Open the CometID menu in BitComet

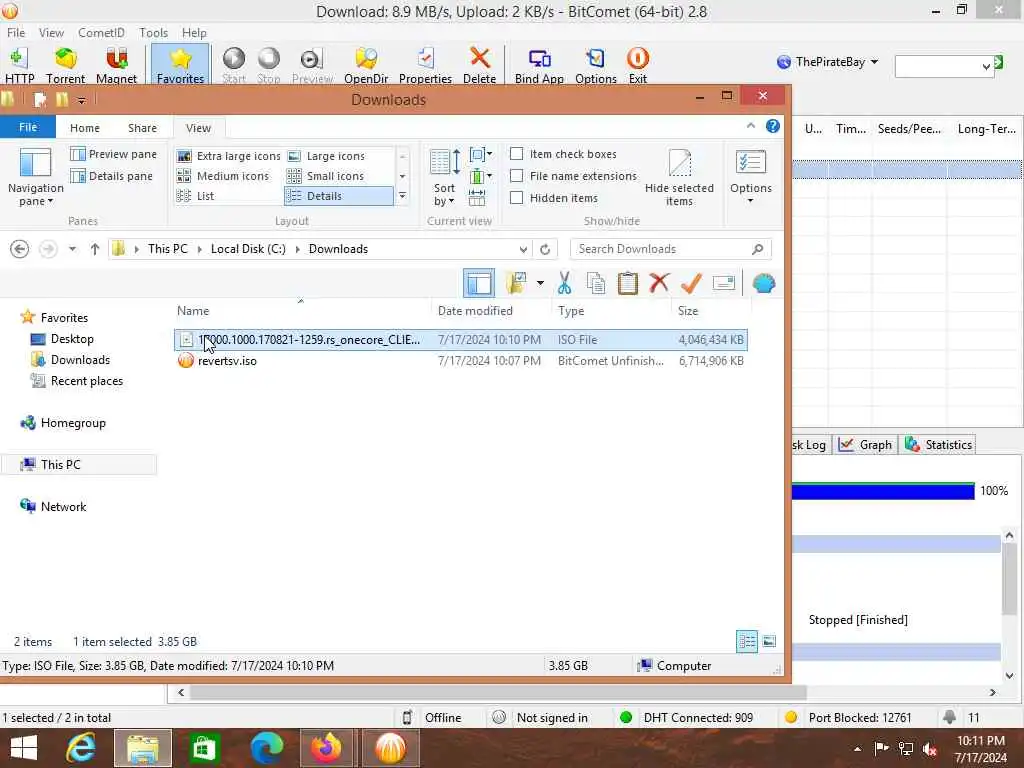click(101, 33)
